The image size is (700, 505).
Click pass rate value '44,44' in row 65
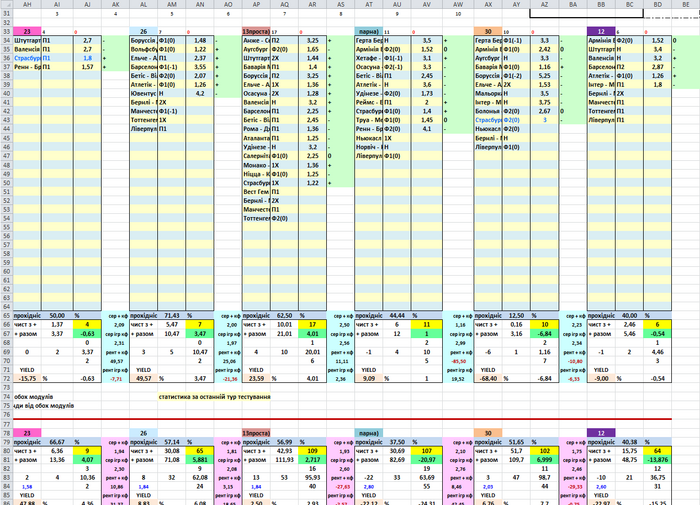(397, 315)
